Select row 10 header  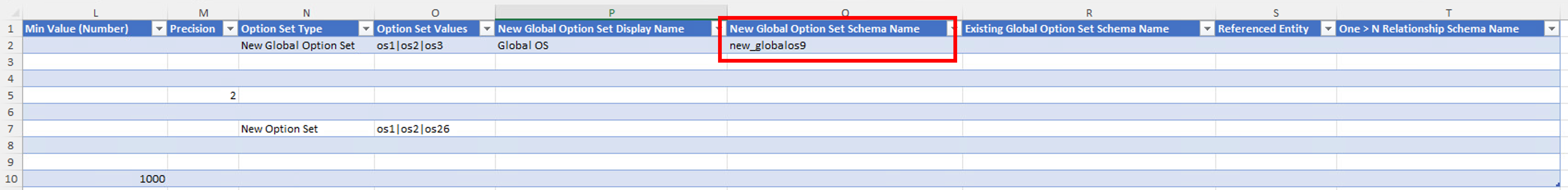click(x=10, y=179)
